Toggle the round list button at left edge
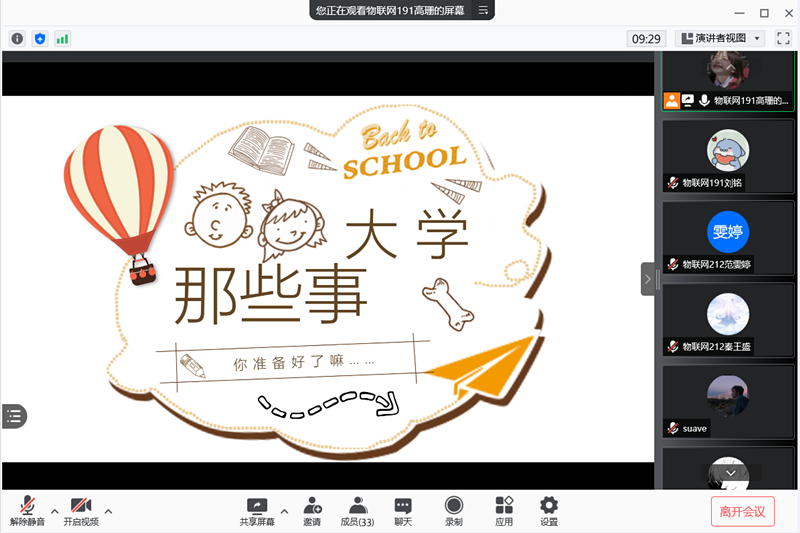The height and width of the screenshot is (533, 800). point(14,416)
